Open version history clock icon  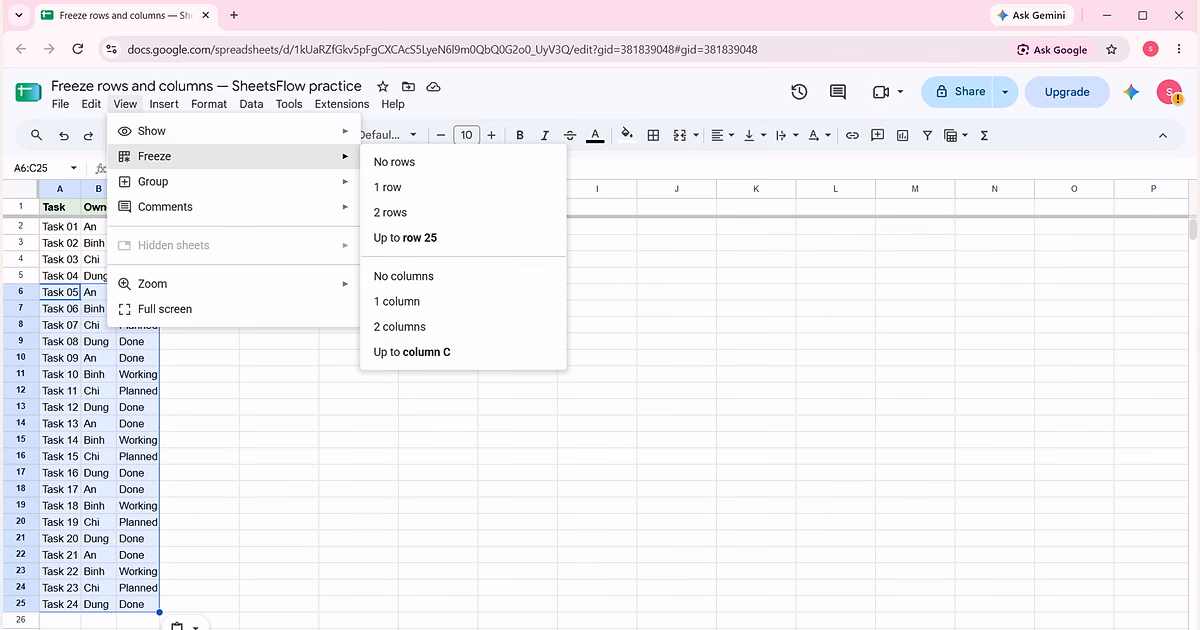799,92
